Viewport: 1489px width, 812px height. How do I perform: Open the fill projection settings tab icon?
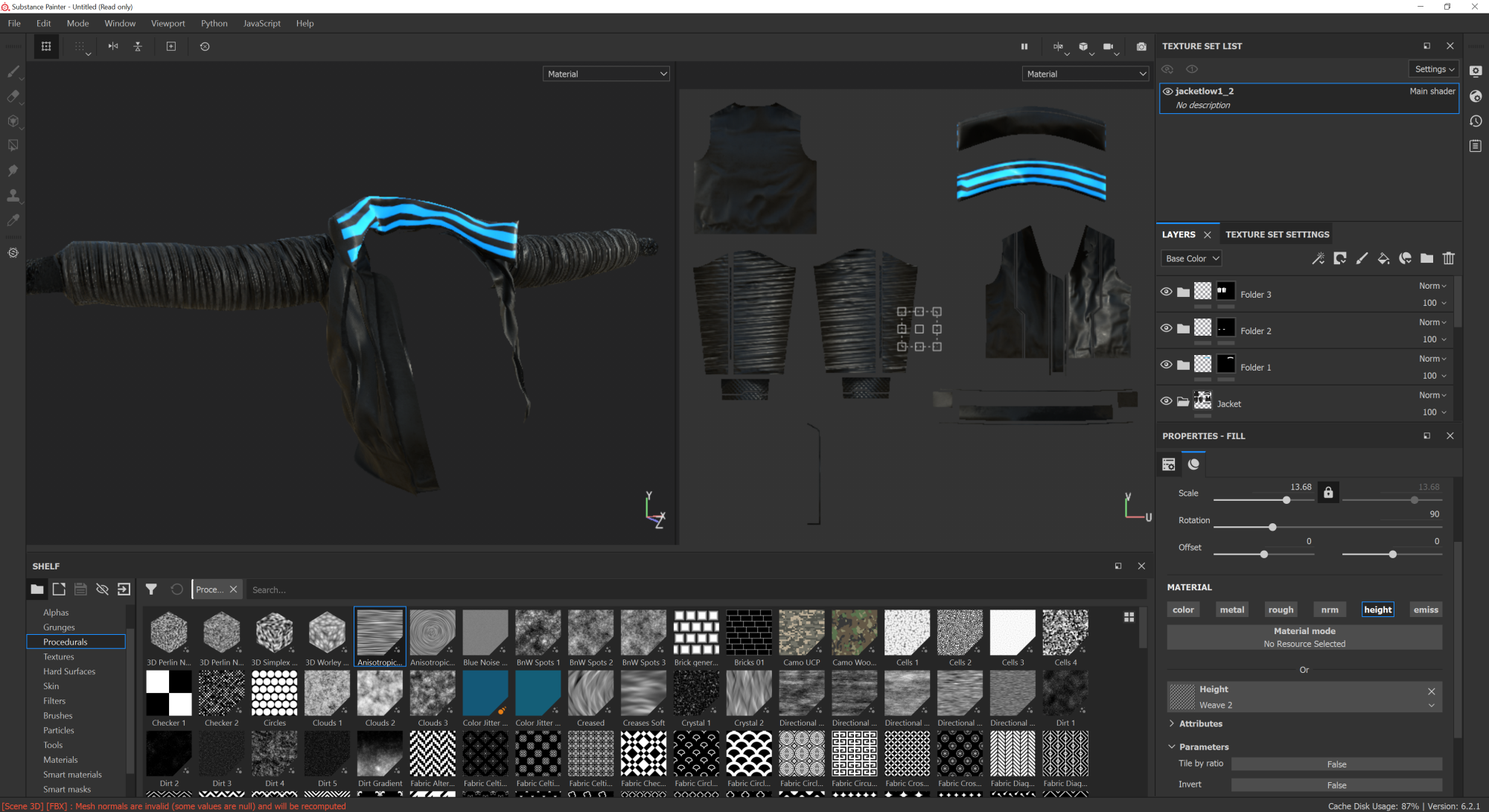1169,464
